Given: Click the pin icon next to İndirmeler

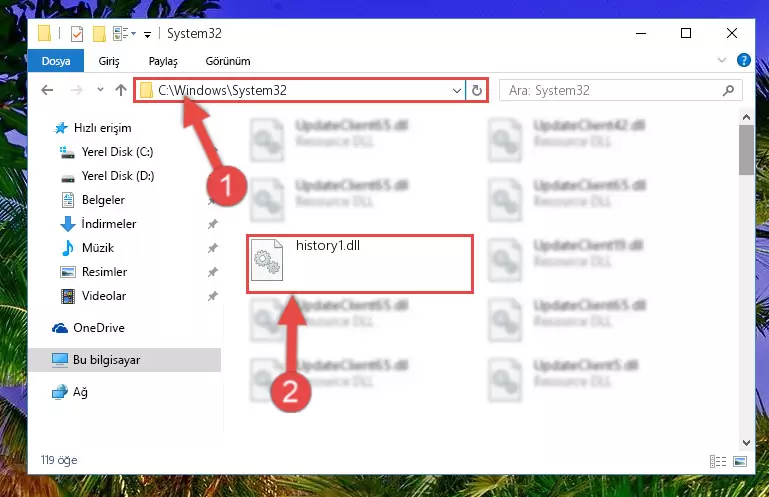Looking at the screenshot, I should tap(212, 224).
